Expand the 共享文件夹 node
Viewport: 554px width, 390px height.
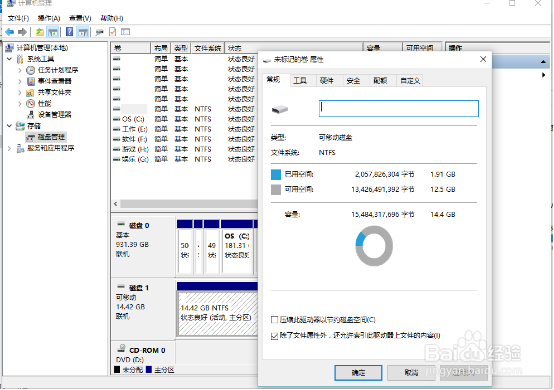pos(20,93)
